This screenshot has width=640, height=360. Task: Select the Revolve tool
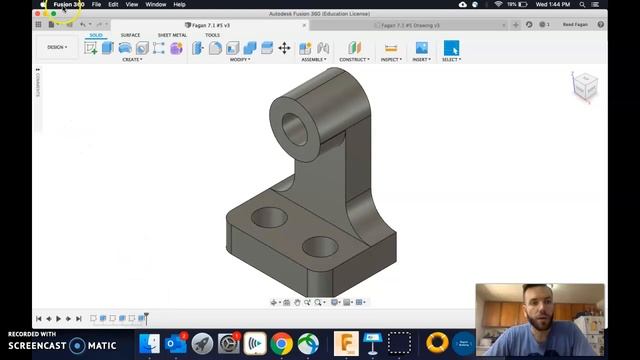[125, 48]
